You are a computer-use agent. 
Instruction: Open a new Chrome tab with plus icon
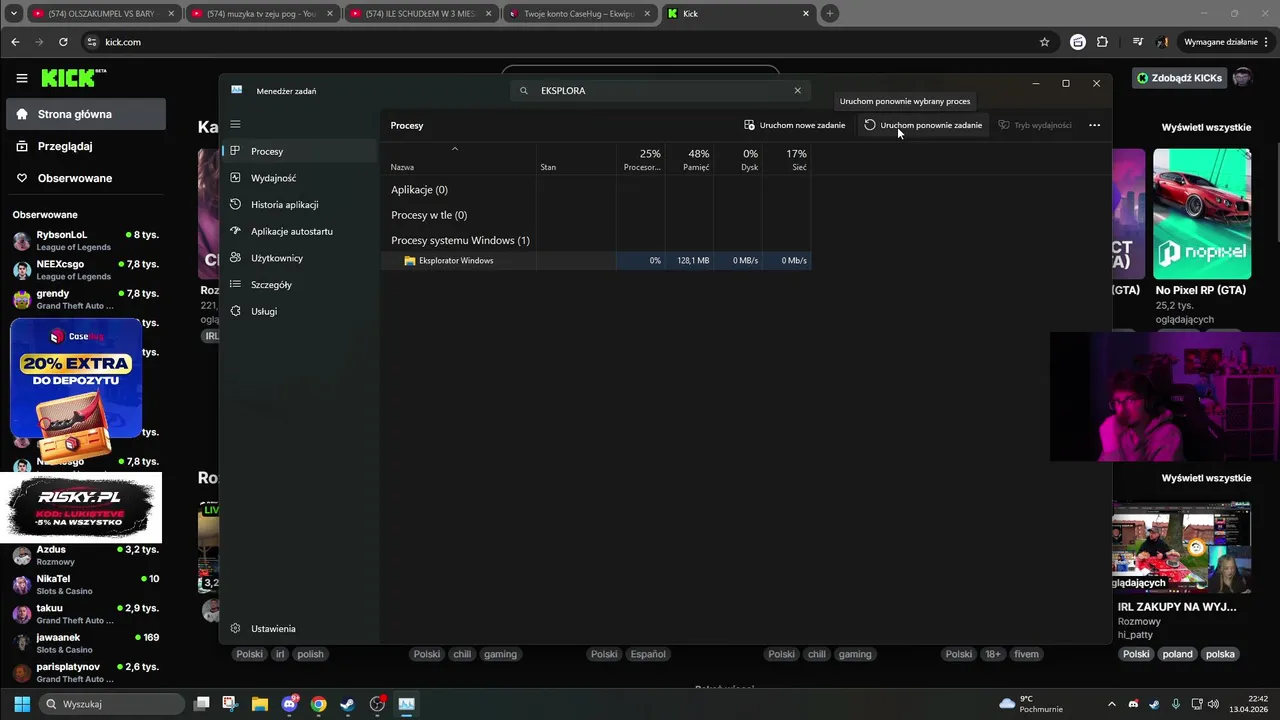830,14
